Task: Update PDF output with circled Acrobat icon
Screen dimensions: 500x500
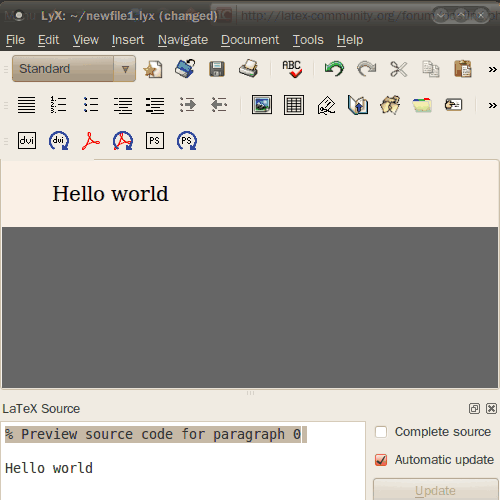Action: tap(123, 140)
